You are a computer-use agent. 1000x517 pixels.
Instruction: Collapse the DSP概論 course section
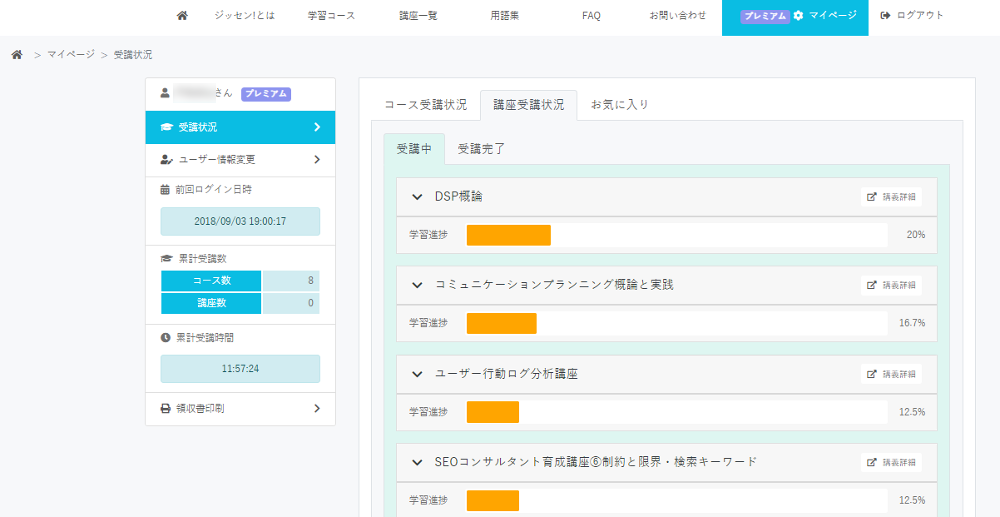pos(417,197)
